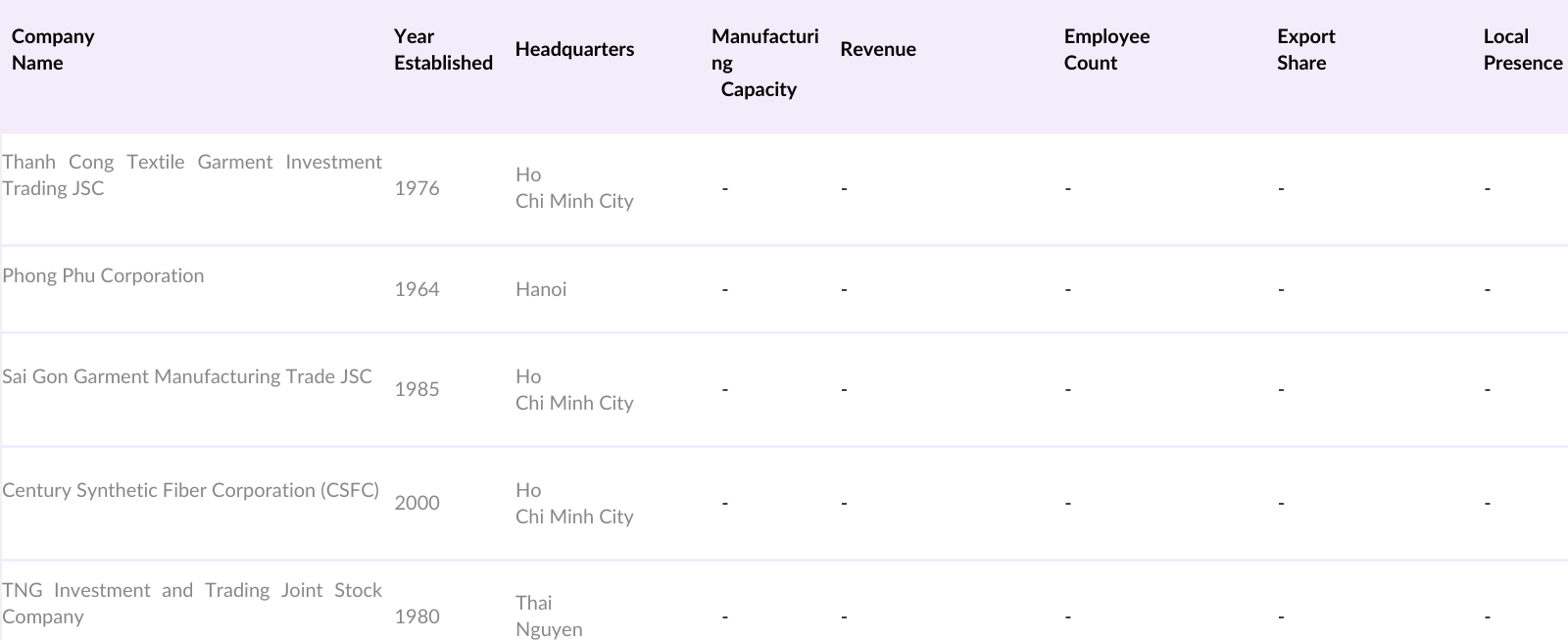Click the Revenue column header

click(878, 50)
